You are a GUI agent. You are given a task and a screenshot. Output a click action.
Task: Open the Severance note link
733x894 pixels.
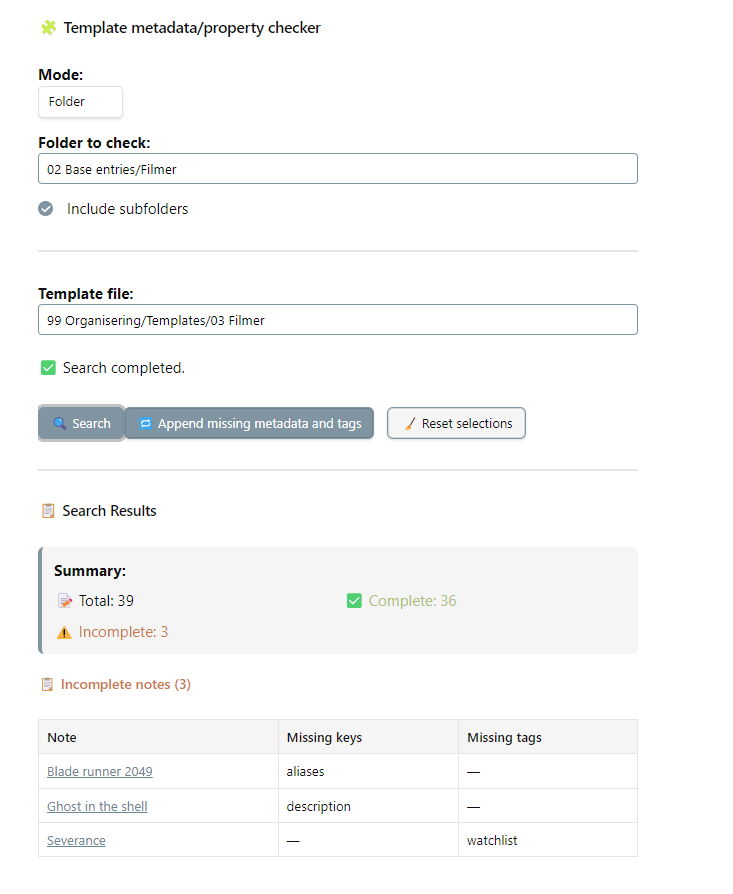tap(76, 840)
